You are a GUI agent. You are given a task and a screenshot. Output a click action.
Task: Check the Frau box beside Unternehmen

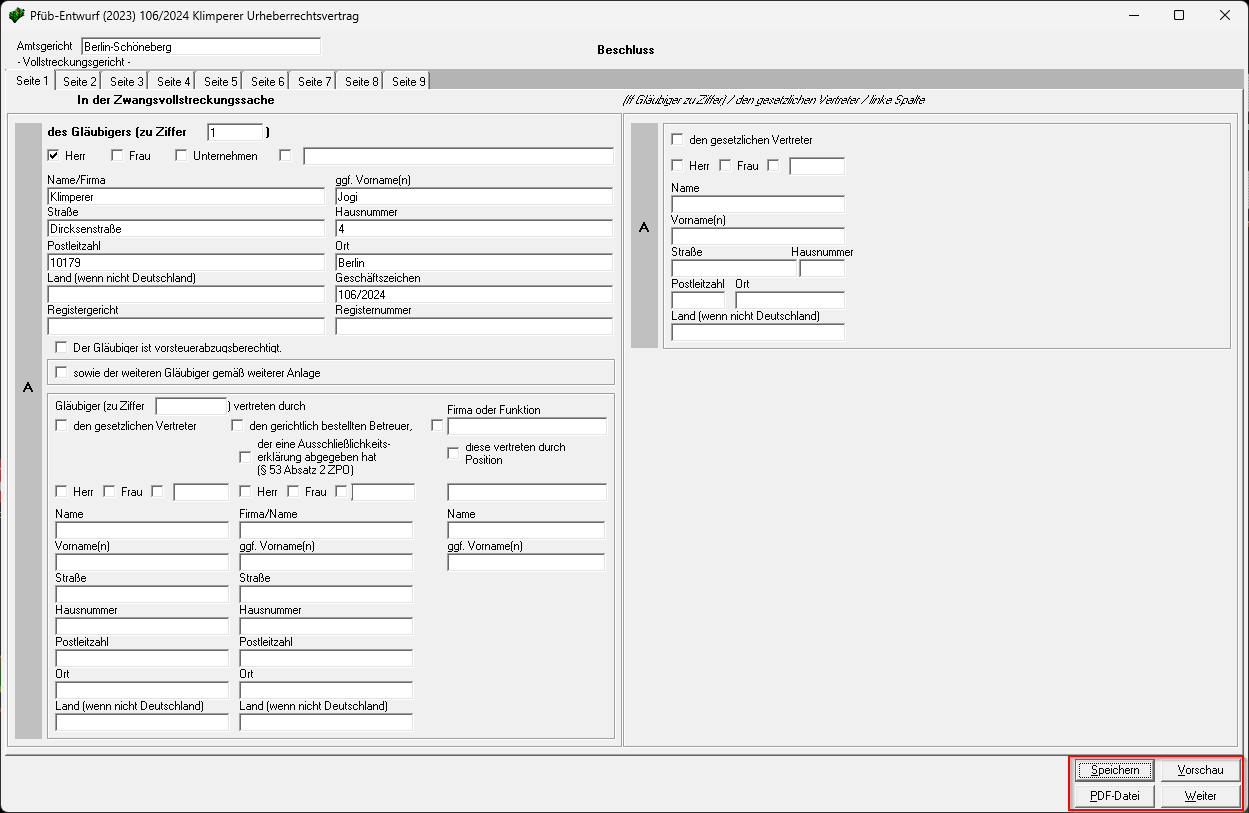pyautogui.click(x=118, y=155)
